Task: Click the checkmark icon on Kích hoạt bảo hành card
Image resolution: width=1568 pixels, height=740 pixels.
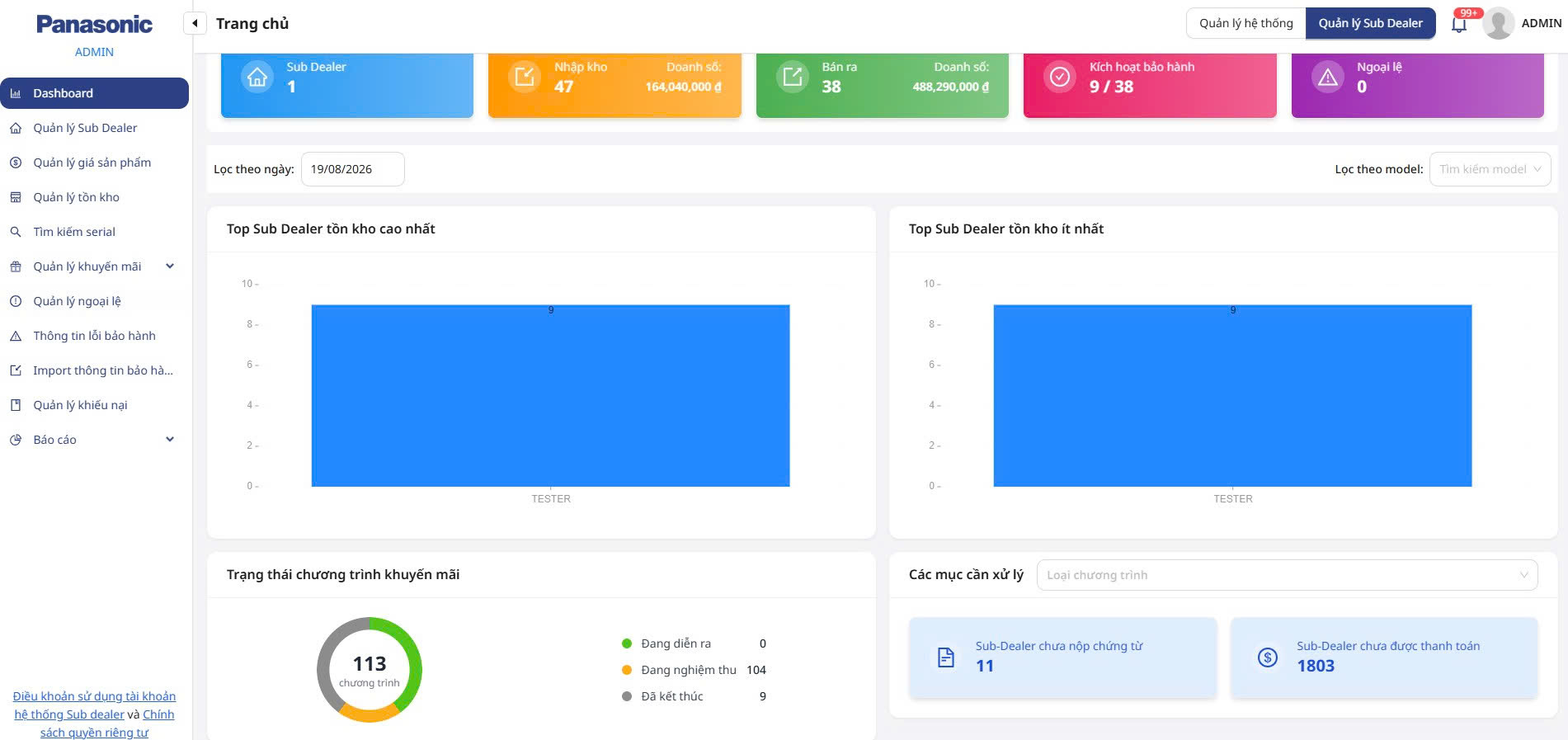Action: [x=1060, y=78]
